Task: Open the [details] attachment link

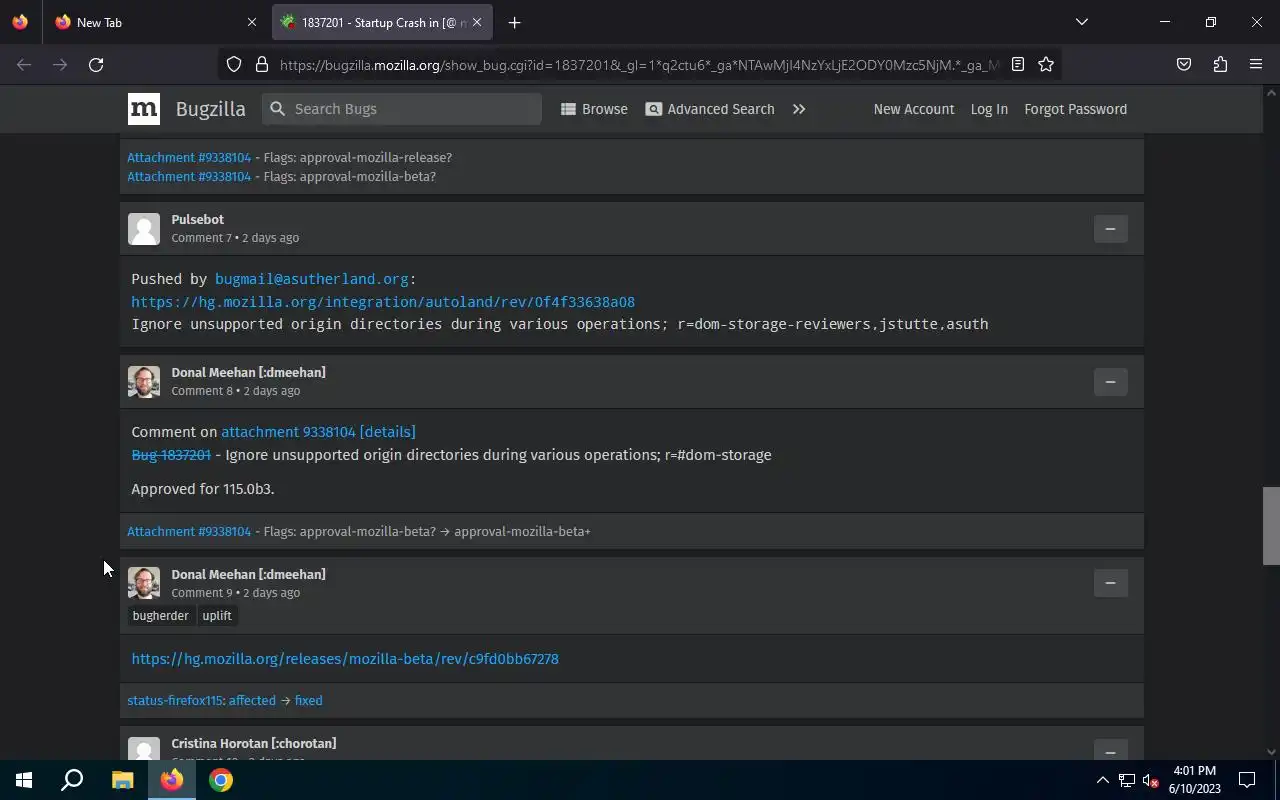Action: pyautogui.click(x=387, y=432)
